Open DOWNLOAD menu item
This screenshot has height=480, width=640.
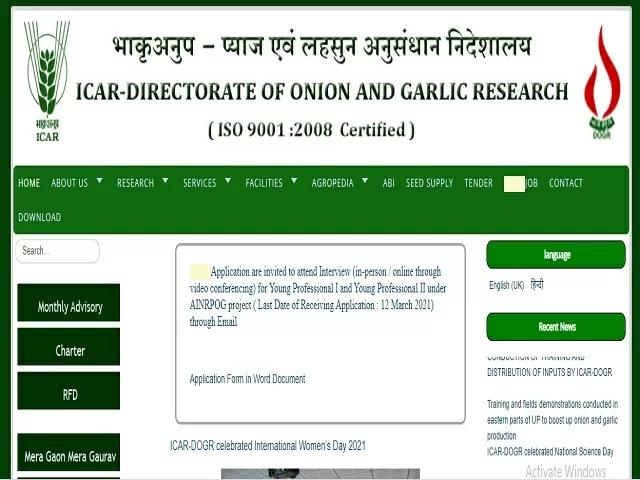pos(40,217)
